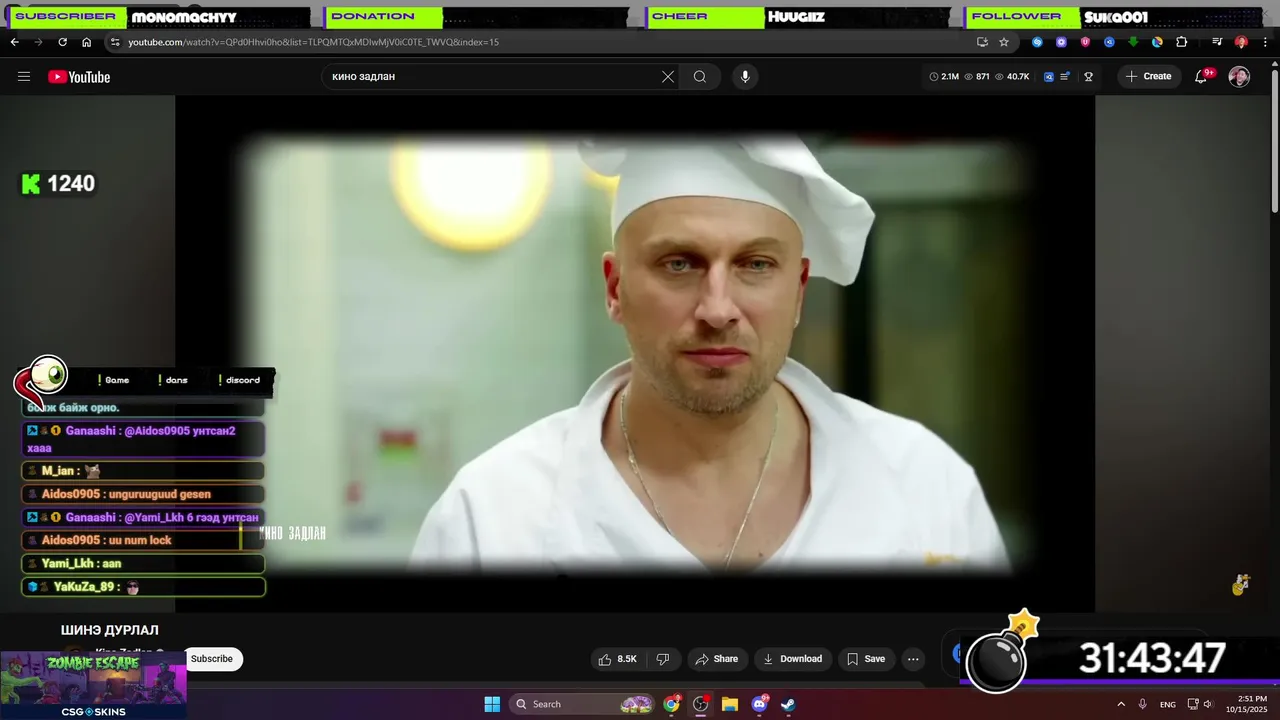1280x720 pixels.
Task: Like the video with 8.5K button
Action: click(617, 659)
